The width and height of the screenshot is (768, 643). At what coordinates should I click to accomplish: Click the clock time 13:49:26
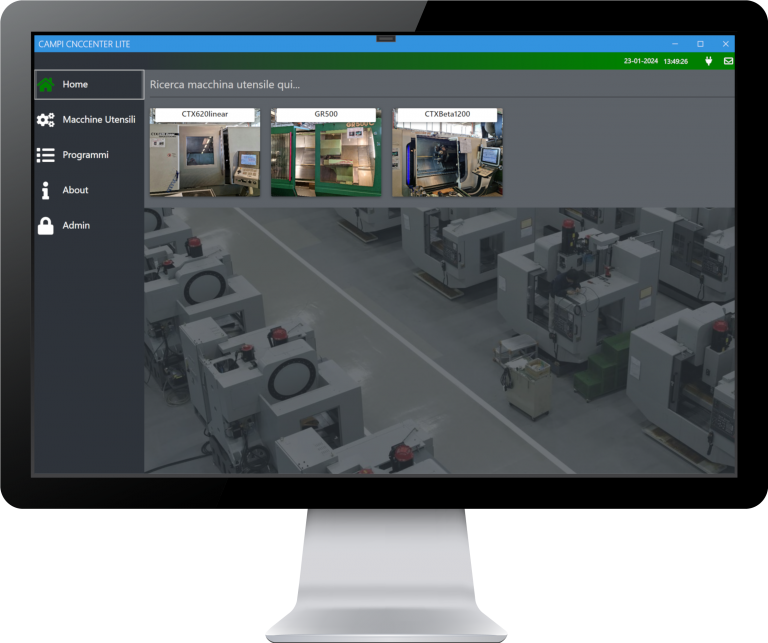(675, 61)
